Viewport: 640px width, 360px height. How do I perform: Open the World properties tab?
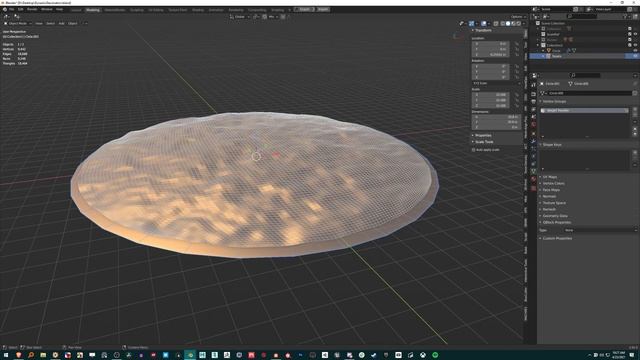pyautogui.click(x=533, y=124)
